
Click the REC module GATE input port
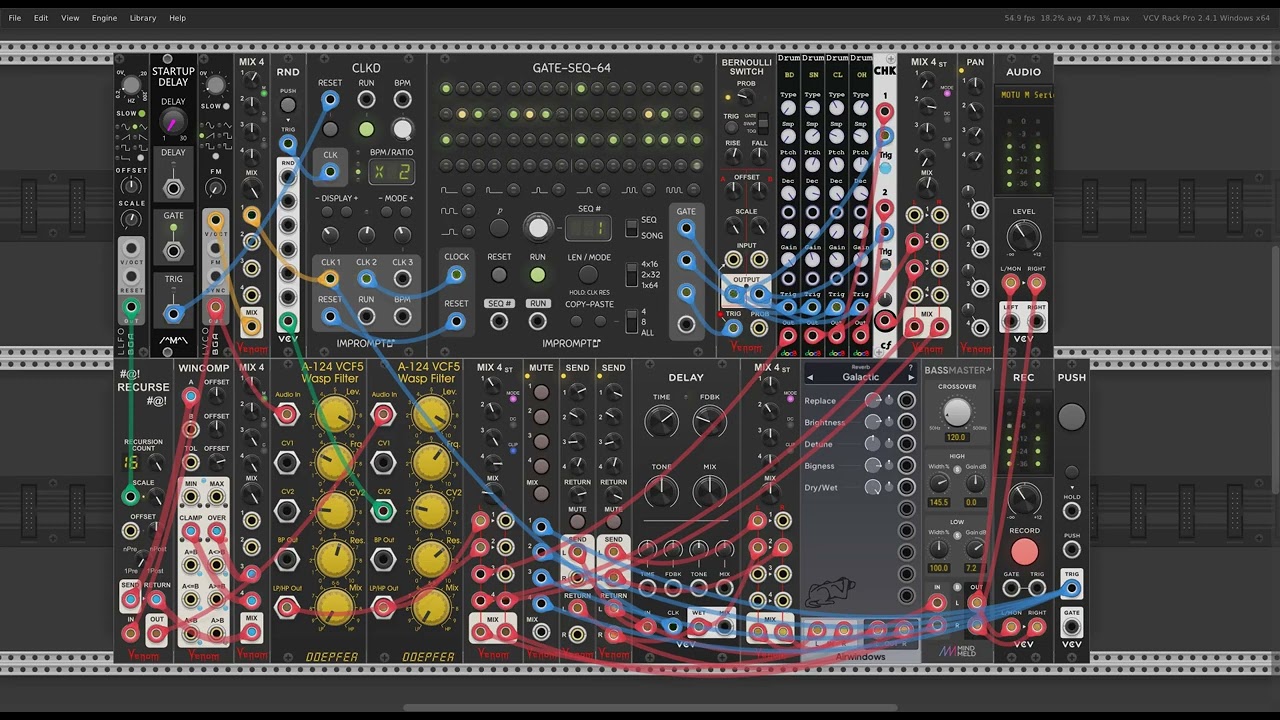pyautogui.click(x=1011, y=589)
